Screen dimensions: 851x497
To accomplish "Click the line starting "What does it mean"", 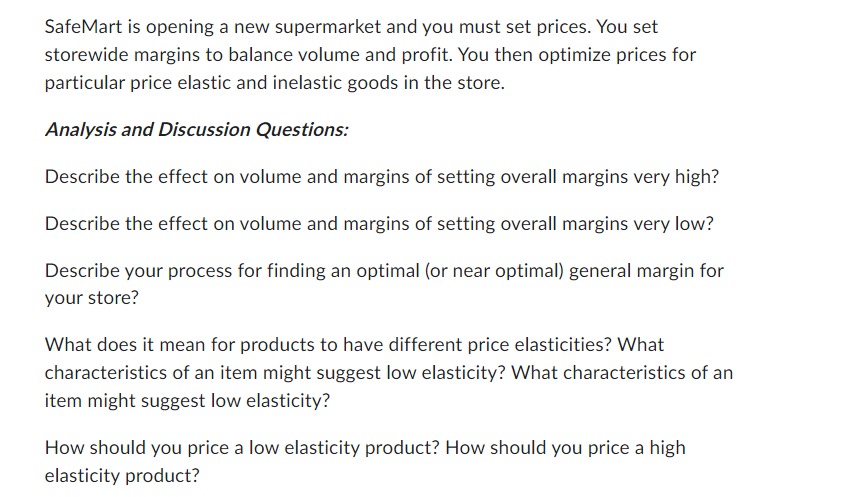I will click(x=354, y=345).
